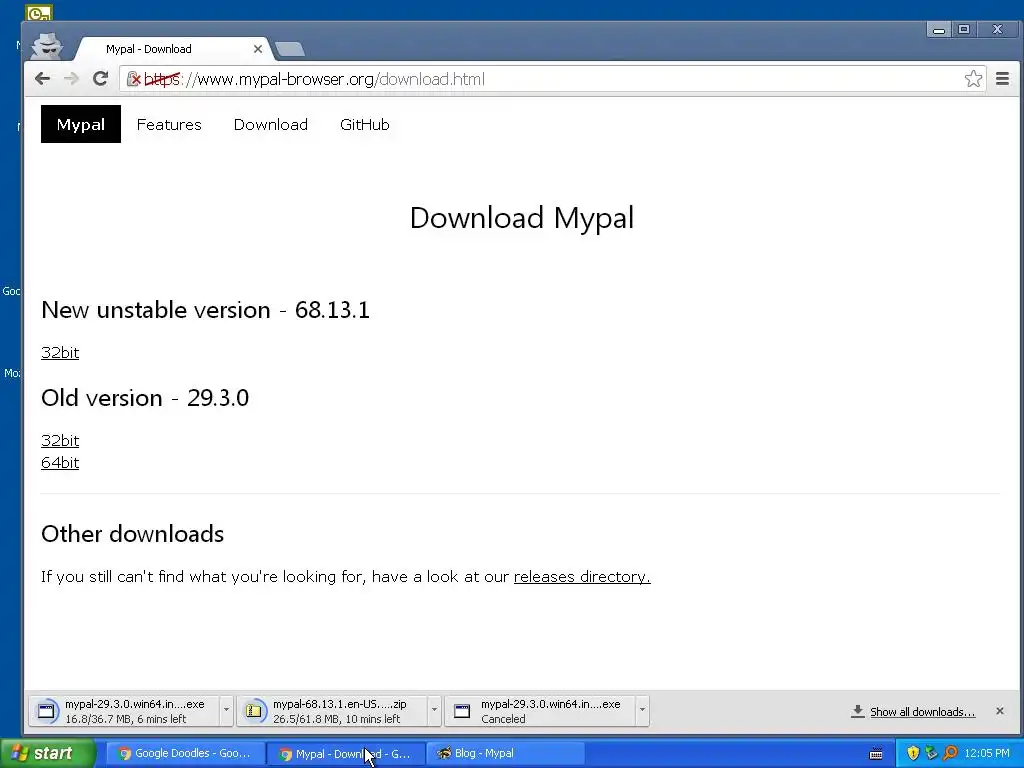Download 32bit of unstable version 68.13.1
Screen dimensions: 1024x768
pyautogui.click(x=60, y=353)
